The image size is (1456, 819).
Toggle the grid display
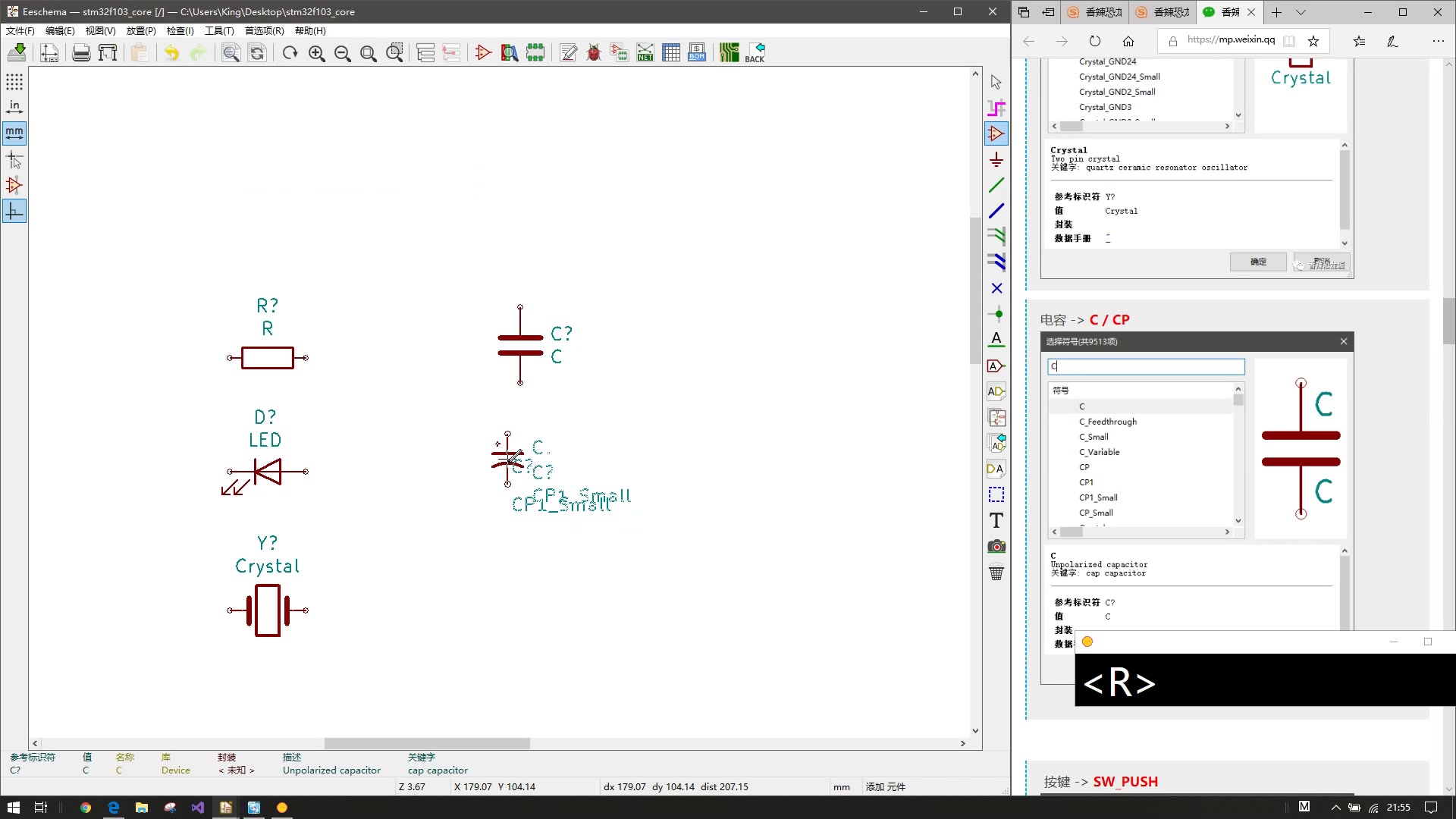click(x=14, y=82)
